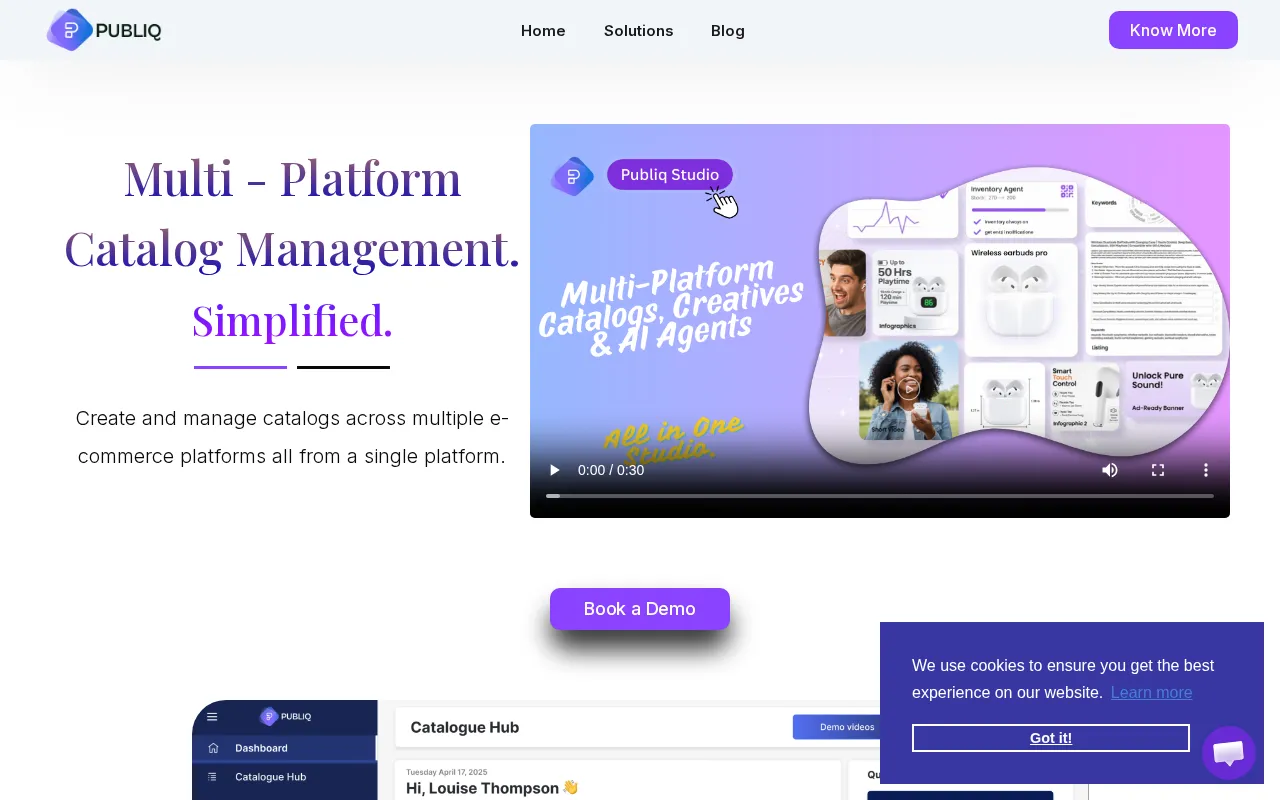Screen dimensions: 1280x800
Task: Click the PUBLIQ logo in header
Action: (104, 30)
